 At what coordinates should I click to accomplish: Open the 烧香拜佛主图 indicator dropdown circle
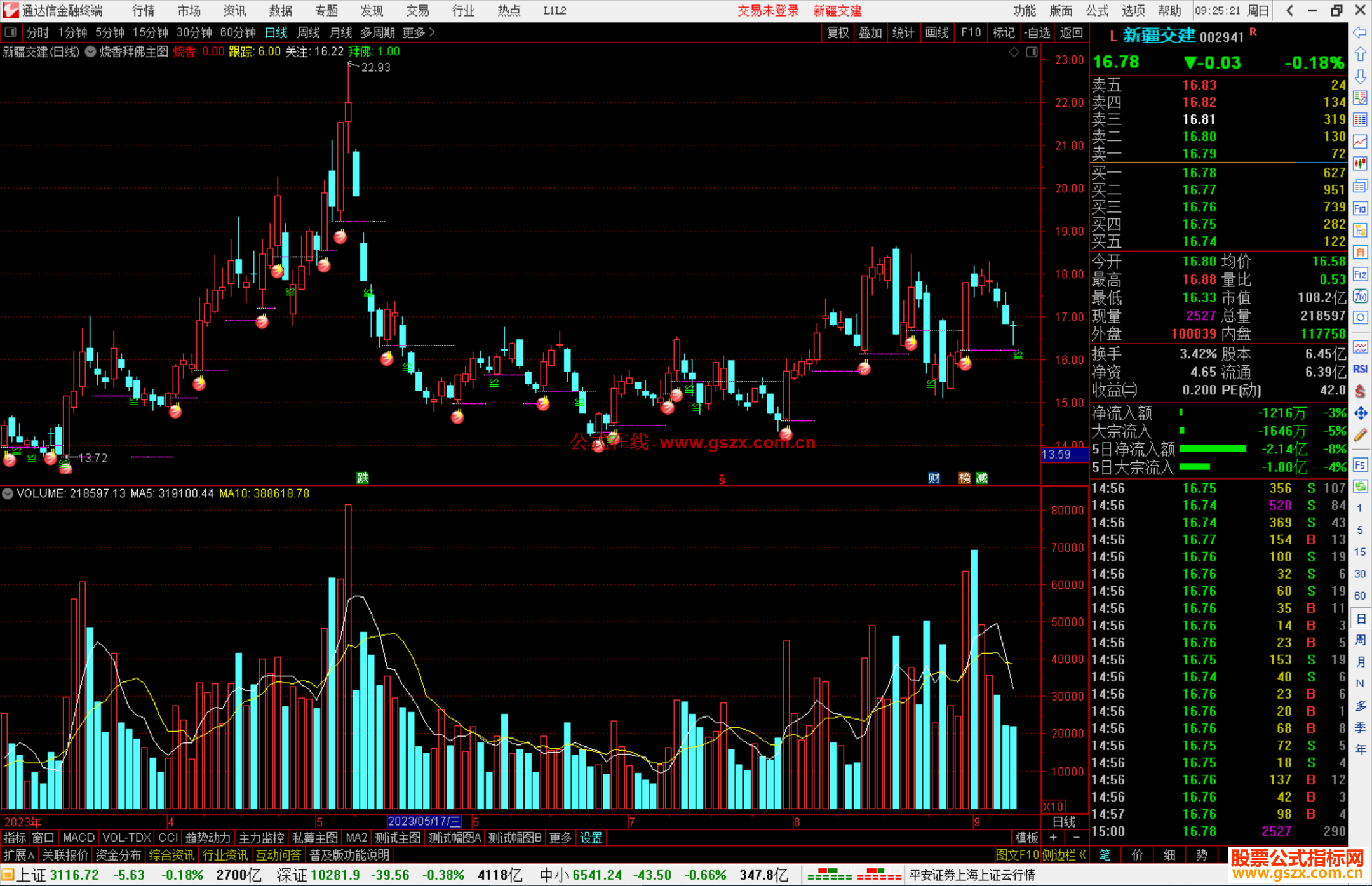point(91,52)
